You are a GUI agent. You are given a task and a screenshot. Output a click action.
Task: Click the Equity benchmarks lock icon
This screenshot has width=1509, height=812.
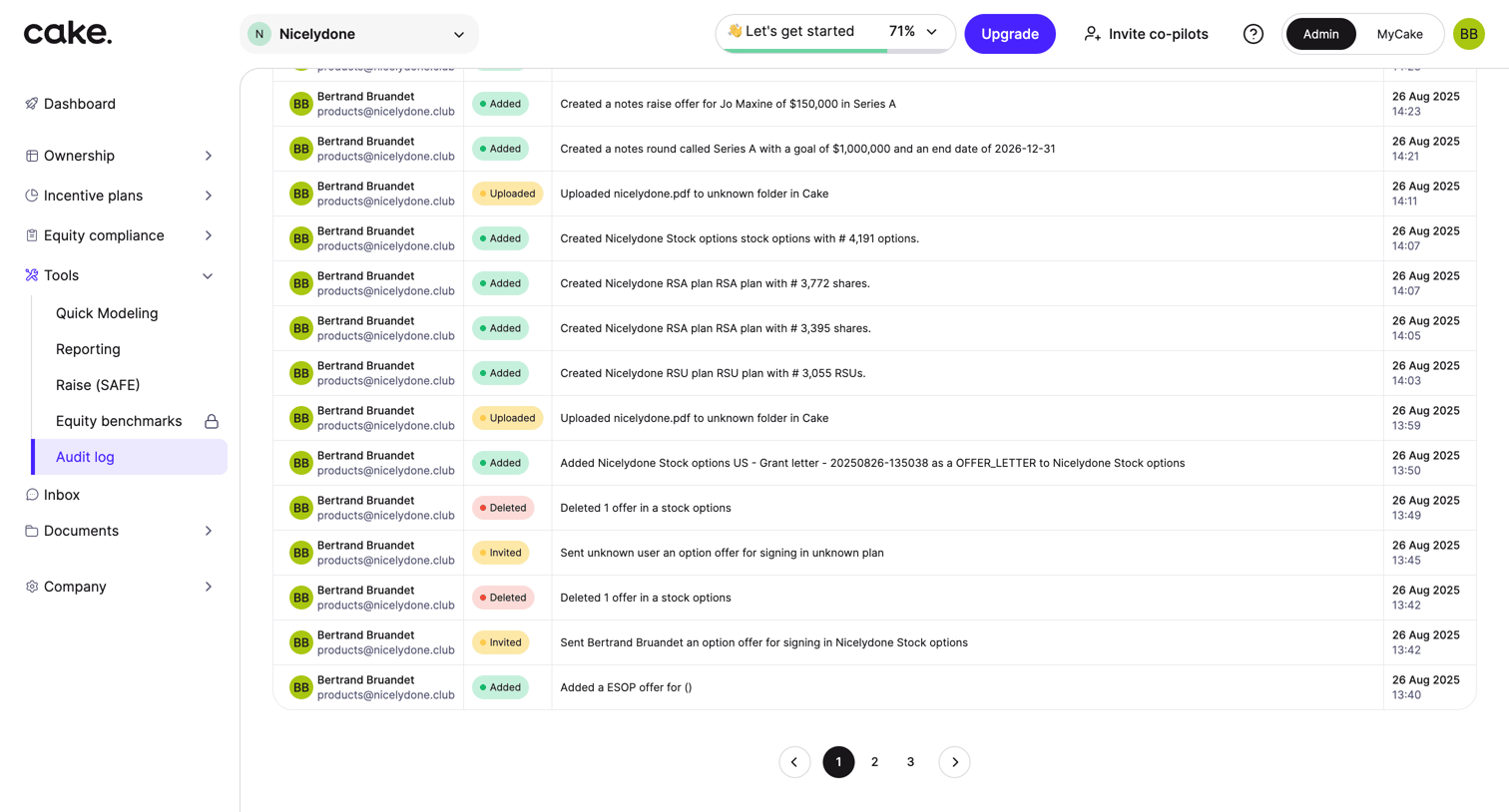coord(212,421)
